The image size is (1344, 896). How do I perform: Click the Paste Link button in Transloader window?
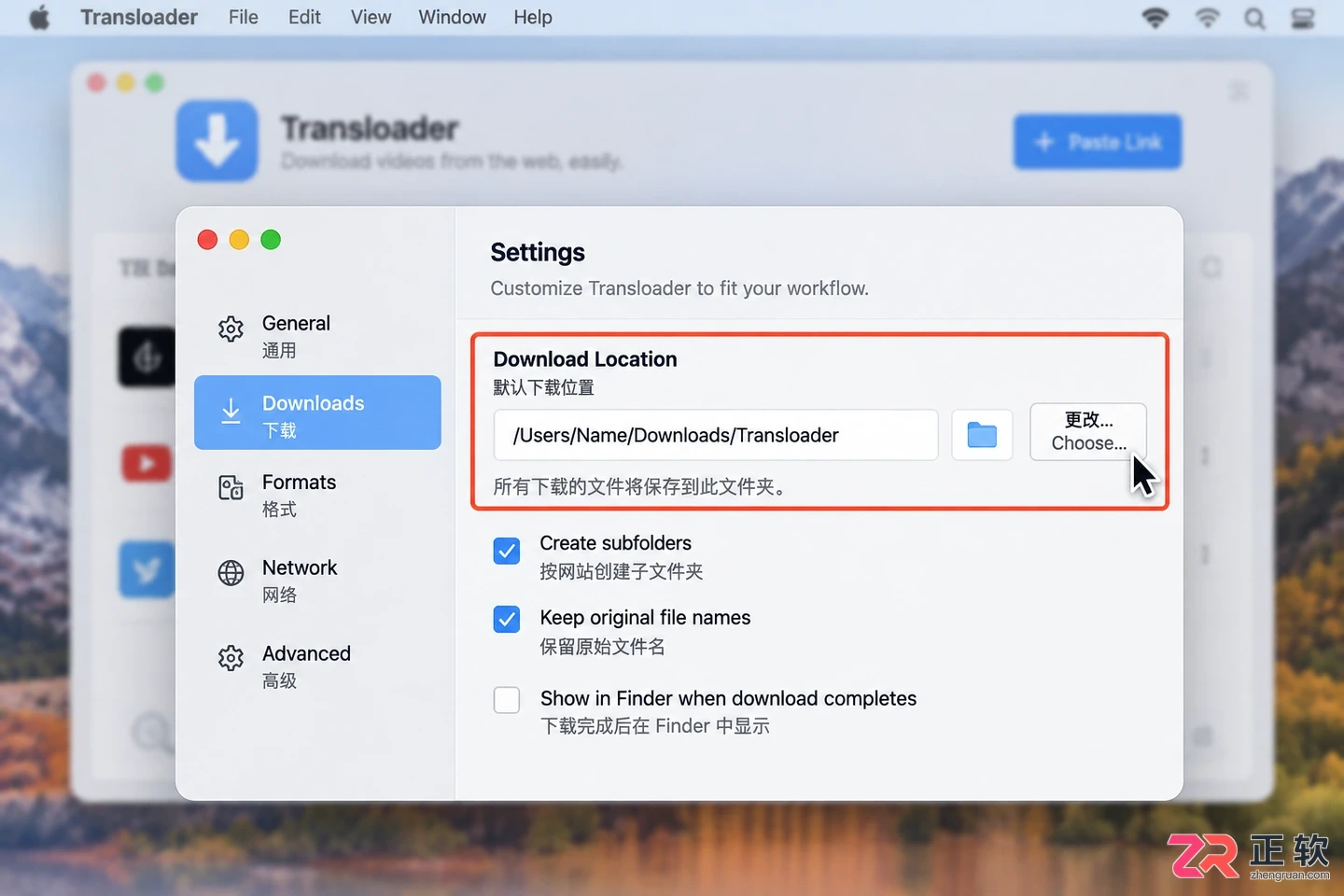tap(1098, 142)
